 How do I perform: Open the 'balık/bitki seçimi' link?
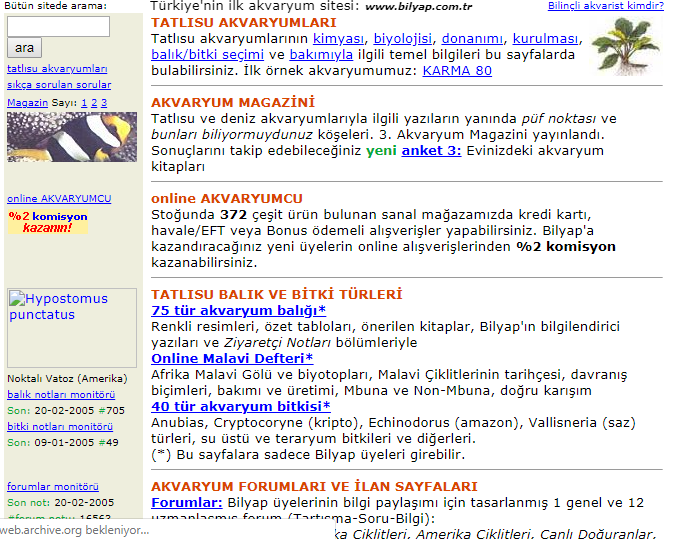207,55
